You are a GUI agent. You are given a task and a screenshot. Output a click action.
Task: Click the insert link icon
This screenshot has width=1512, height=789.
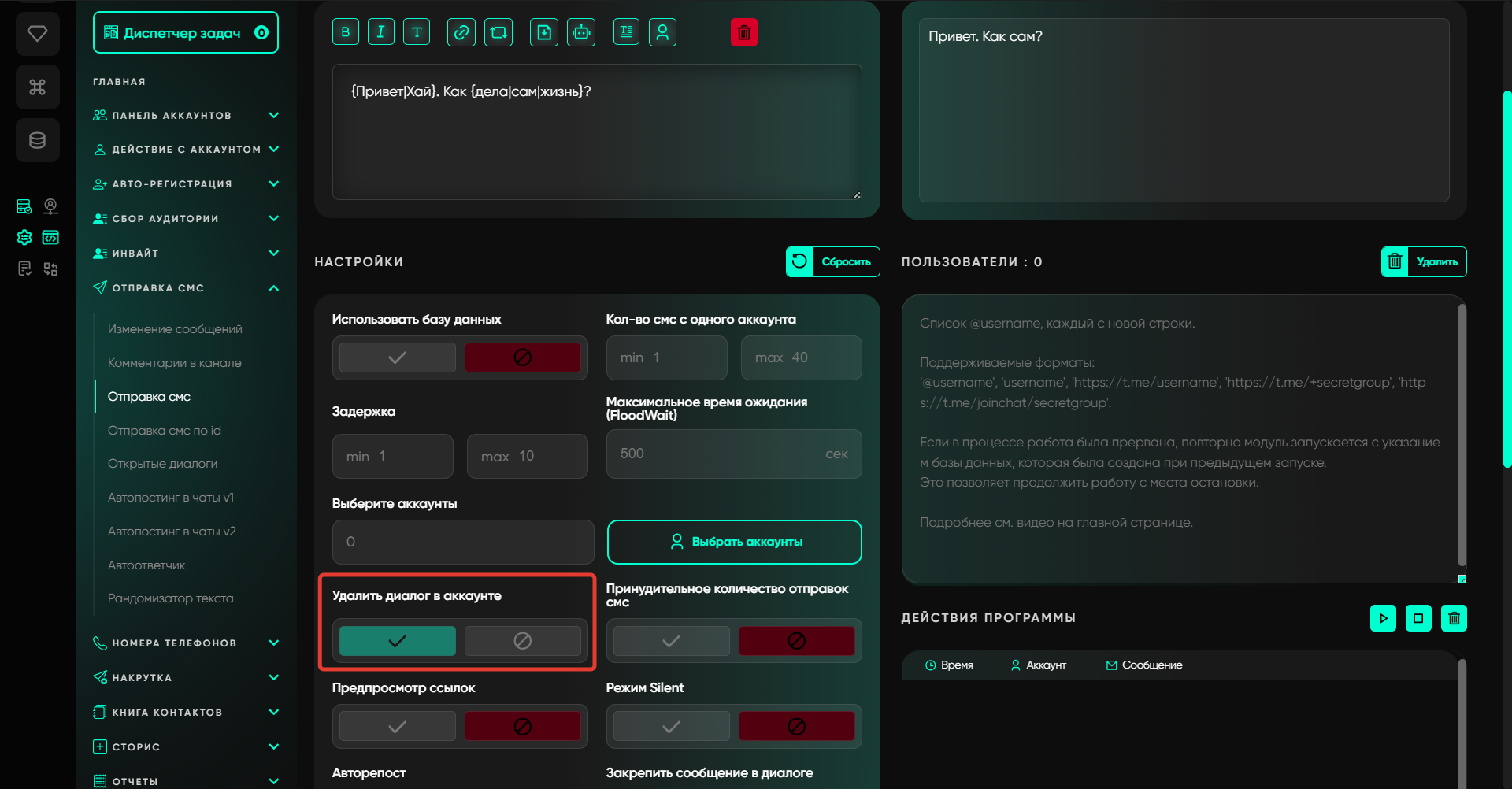(461, 32)
